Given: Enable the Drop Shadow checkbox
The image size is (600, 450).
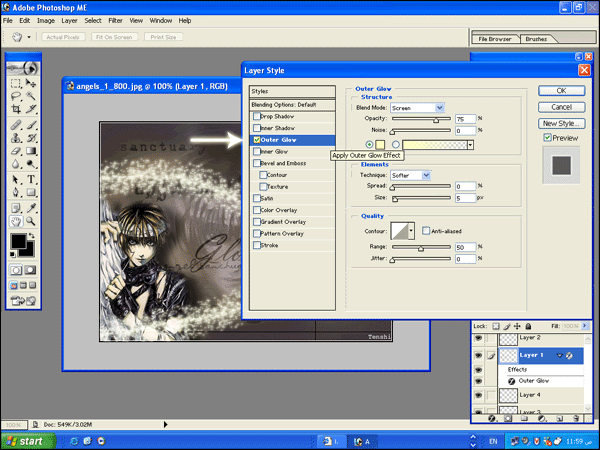Looking at the screenshot, I should point(257,116).
